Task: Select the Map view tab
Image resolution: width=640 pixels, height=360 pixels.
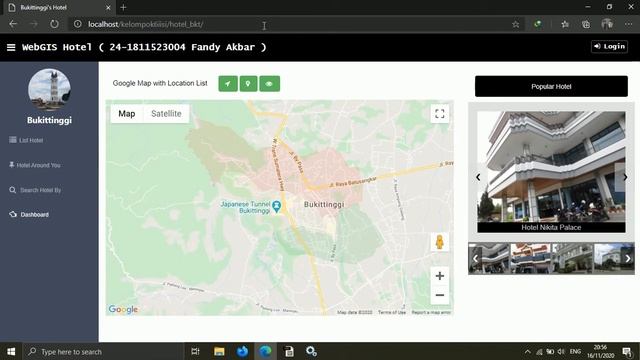Action: [x=127, y=114]
